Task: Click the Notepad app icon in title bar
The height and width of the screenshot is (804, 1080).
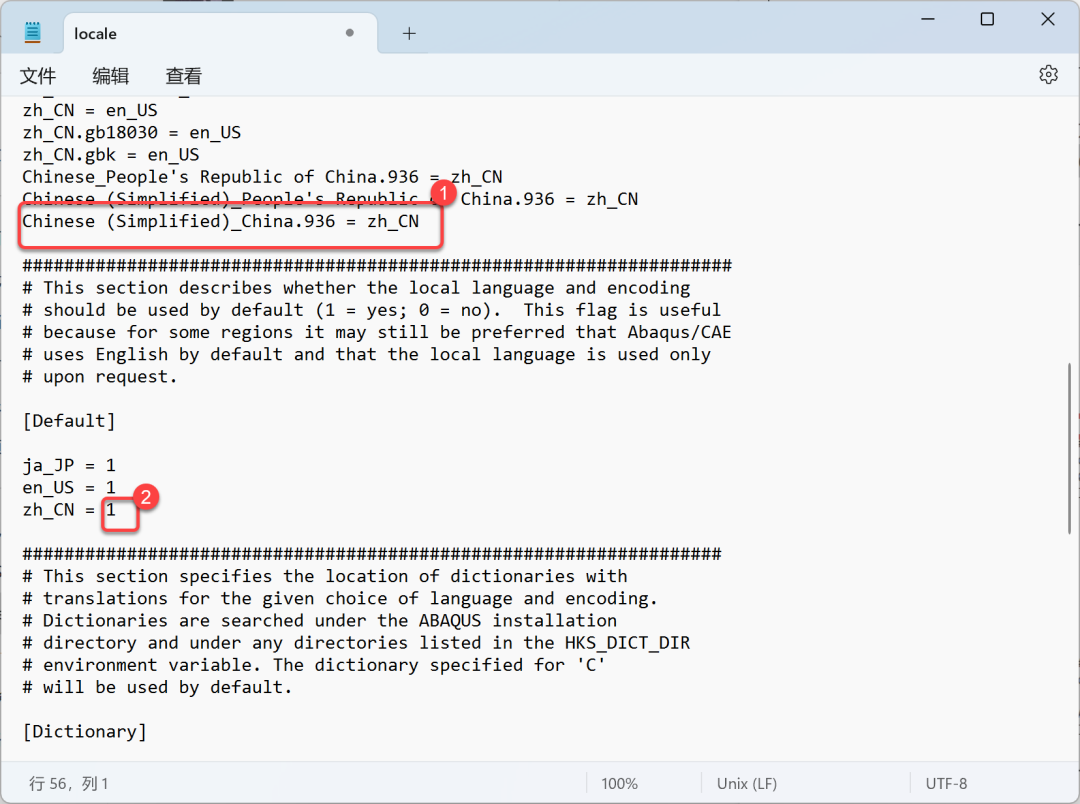Action: 32,32
